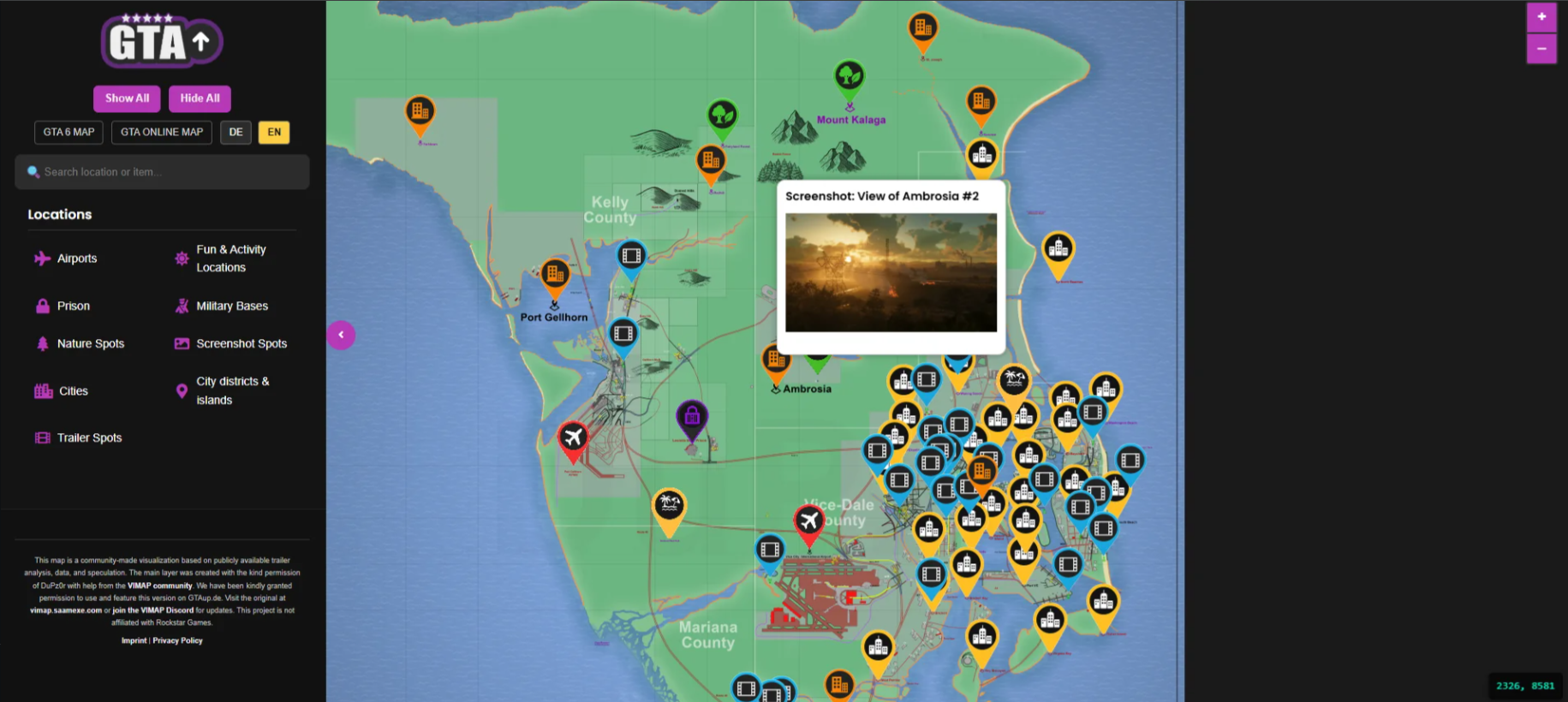Viewport: 1568px width, 702px height.
Task: Toggle Nature Spots category
Action: pos(80,343)
